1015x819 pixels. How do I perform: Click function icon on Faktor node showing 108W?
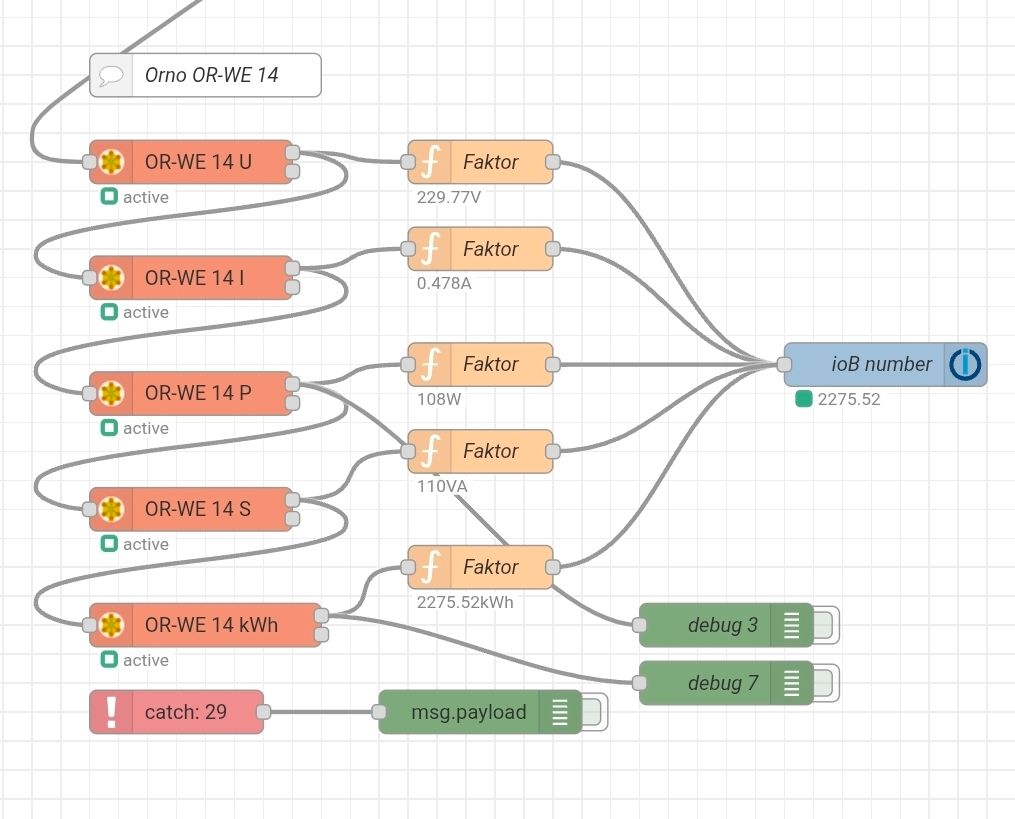coord(430,365)
